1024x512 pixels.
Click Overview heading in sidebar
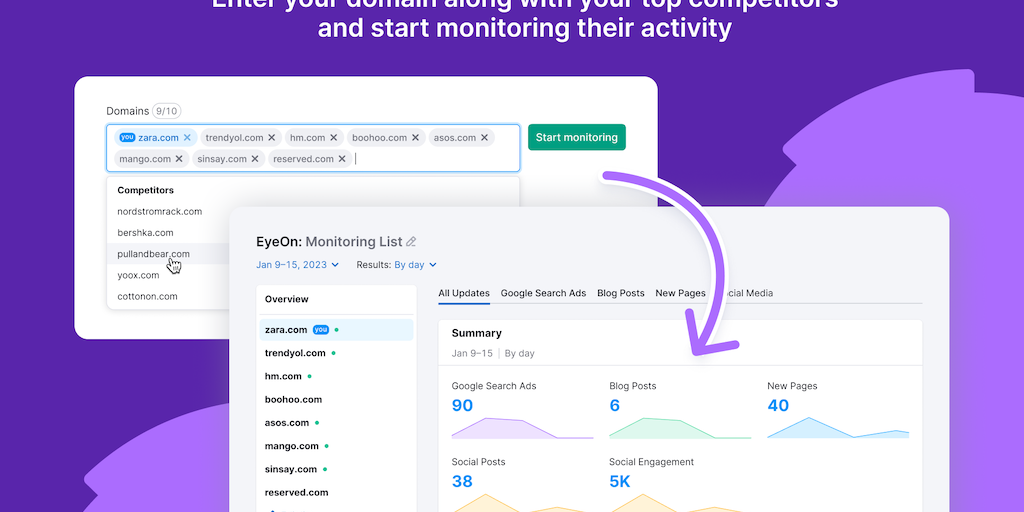click(287, 299)
